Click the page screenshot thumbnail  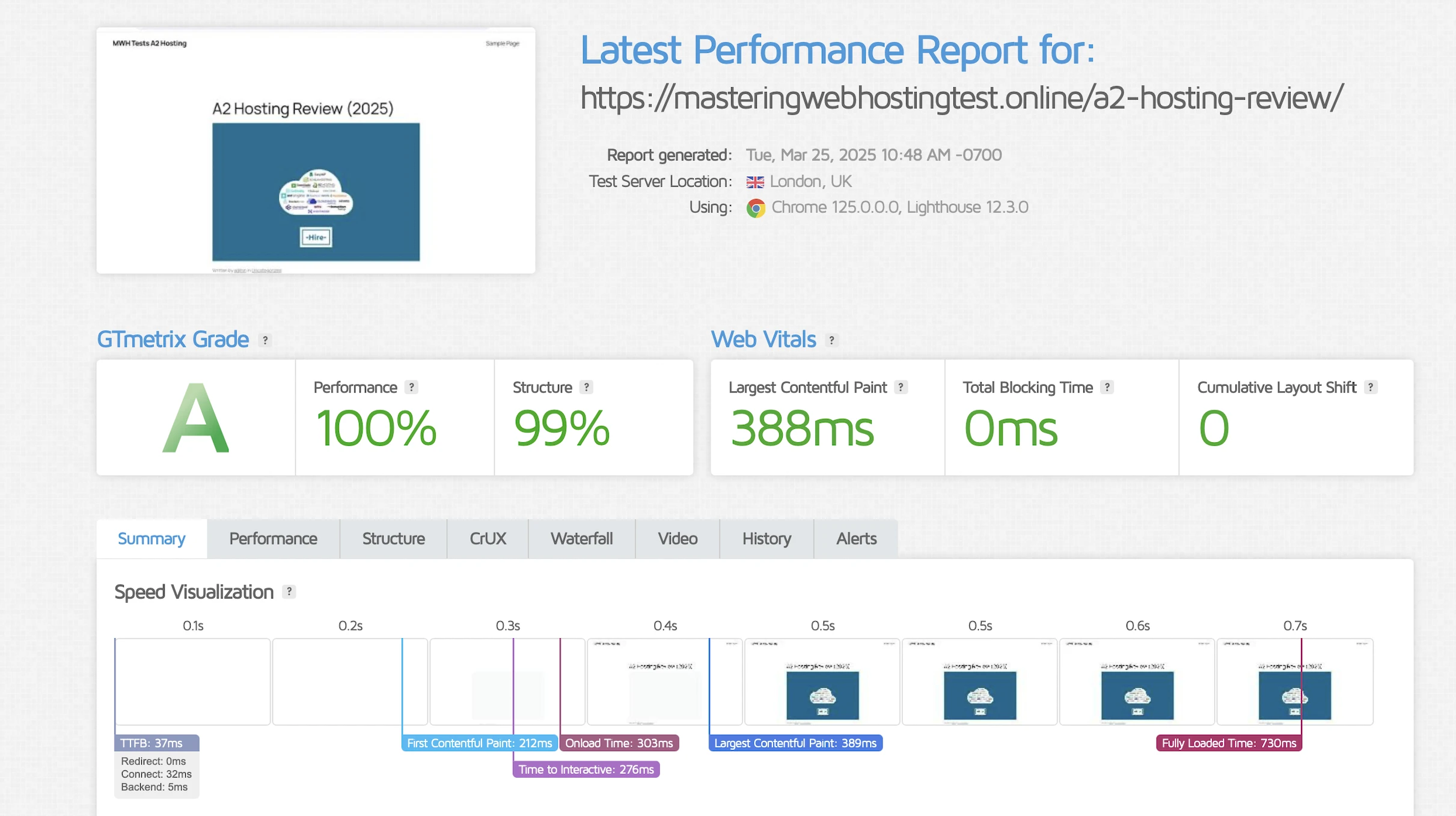click(316, 150)
